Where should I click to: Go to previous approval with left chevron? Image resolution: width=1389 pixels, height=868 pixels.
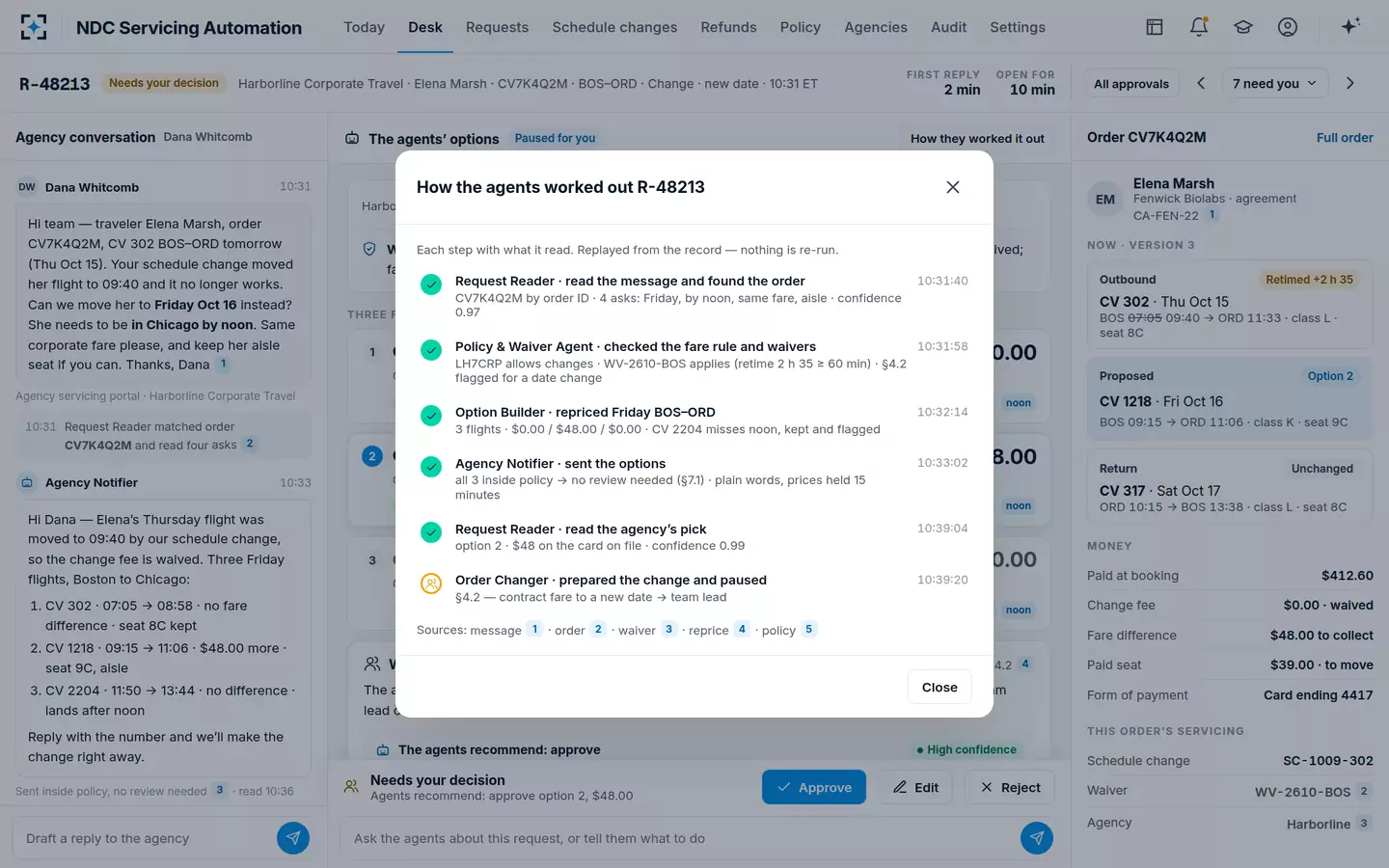point(1201,84)
